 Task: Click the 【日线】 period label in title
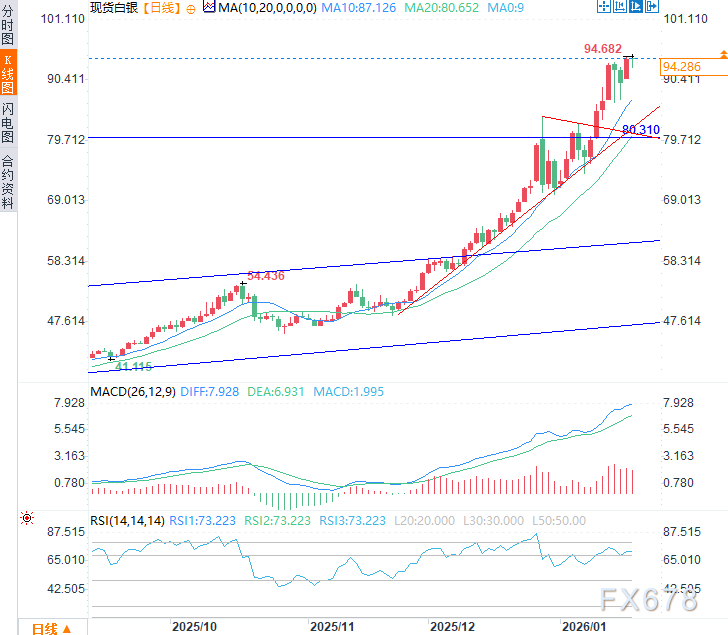pos(162,8)
